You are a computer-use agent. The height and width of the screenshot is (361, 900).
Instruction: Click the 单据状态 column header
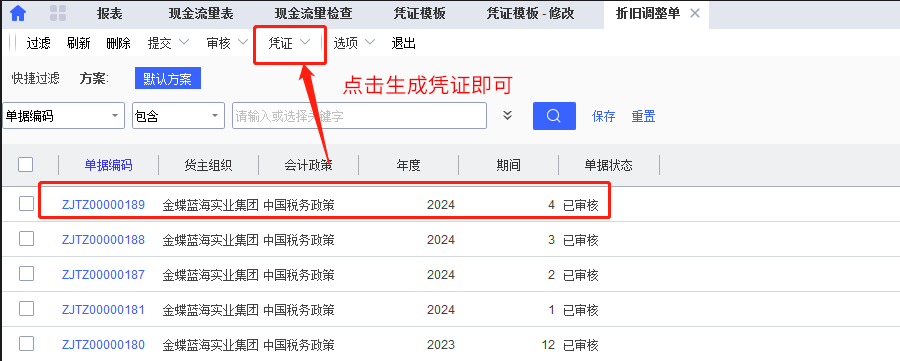tap(608, 165)
